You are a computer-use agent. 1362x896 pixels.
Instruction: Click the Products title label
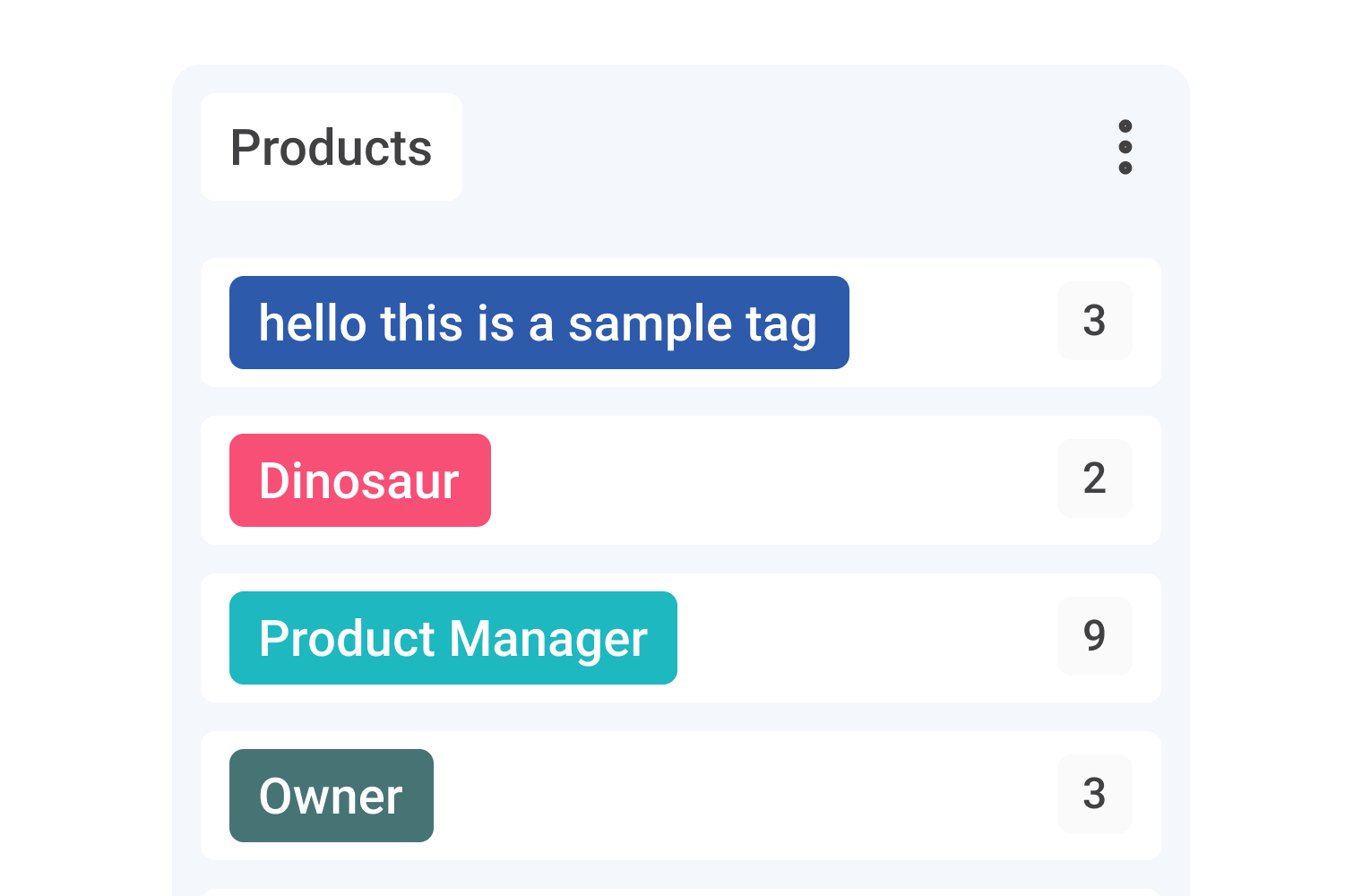pos(332,147)
